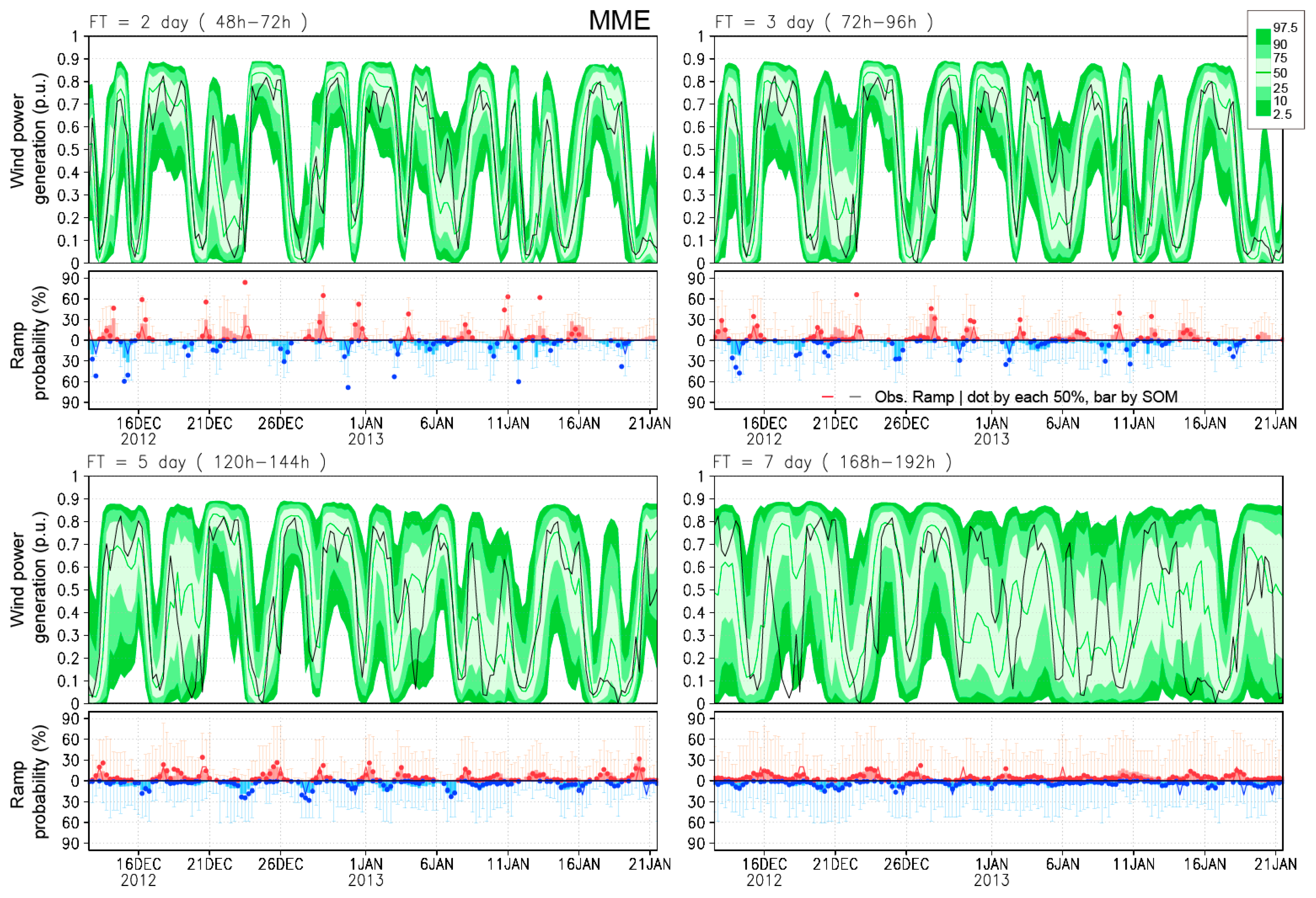Select the 'FT = 2 day ( 48h–72h )' panel title
The image size is (1316, 898).
[x=198, y=22]
